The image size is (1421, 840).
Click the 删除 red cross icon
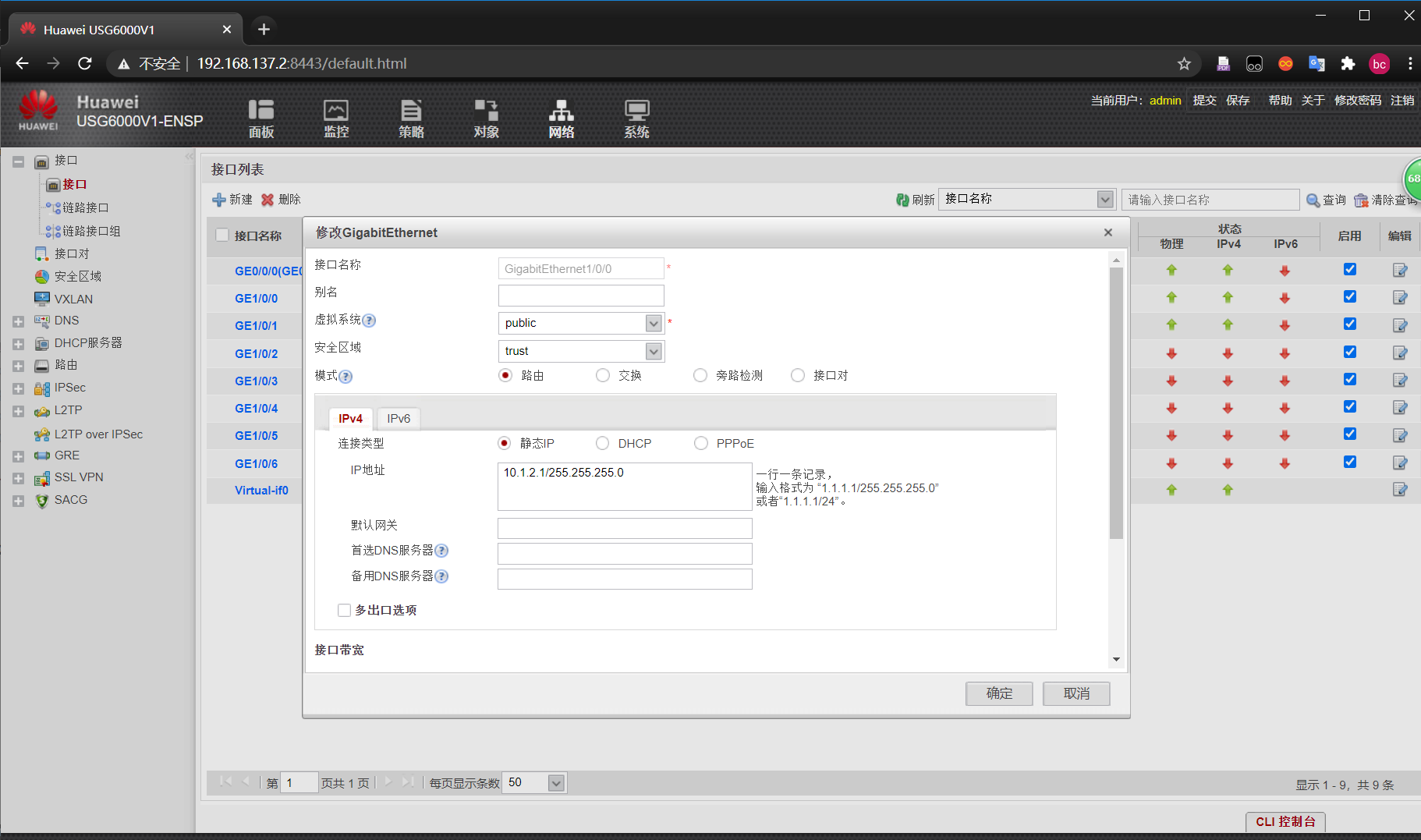point(268,200)
